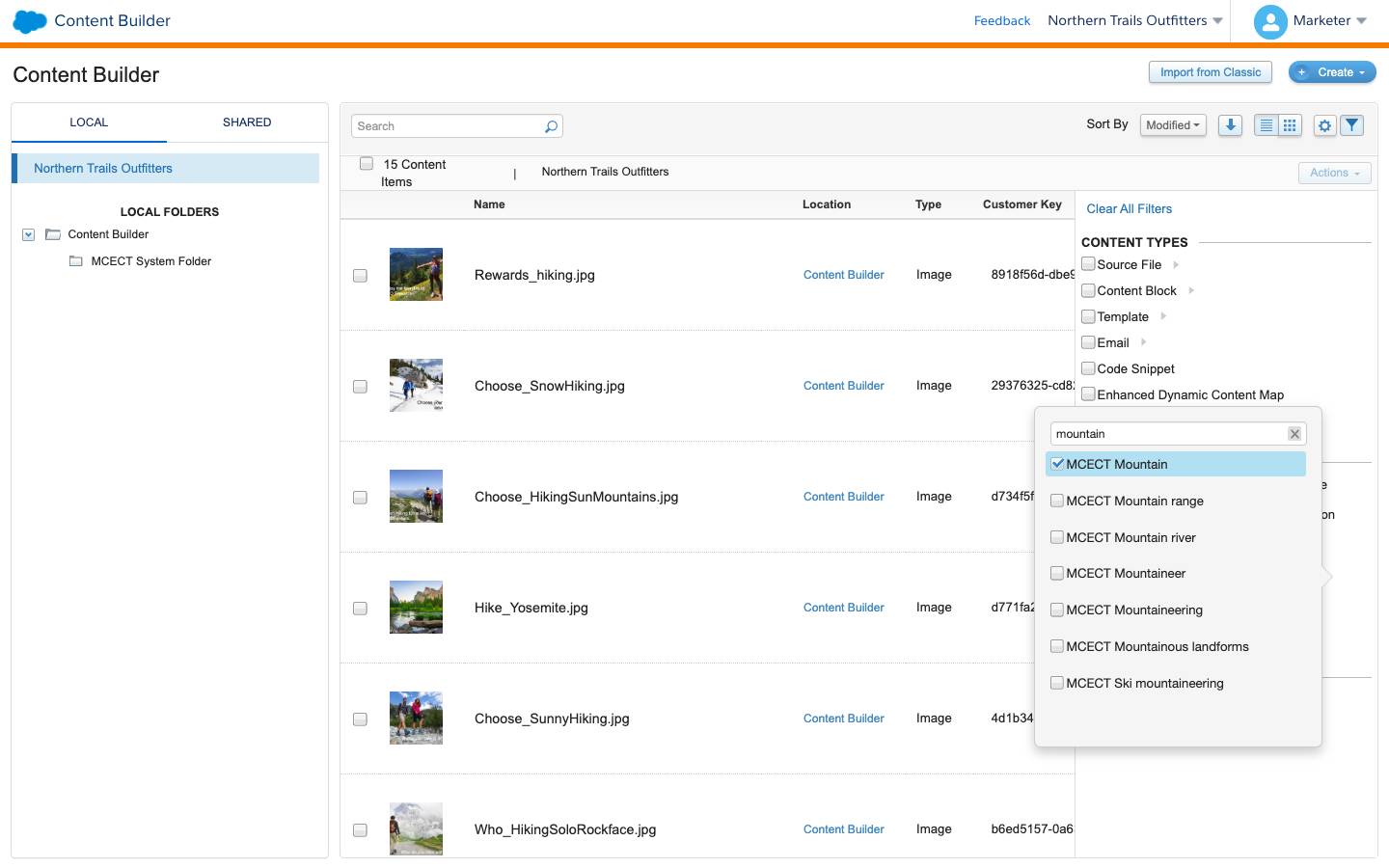Open the Who_HikingSoloRockface.jpg thumbnail
The width and height of the screenshot is (1389, 868).
[416, 829]
